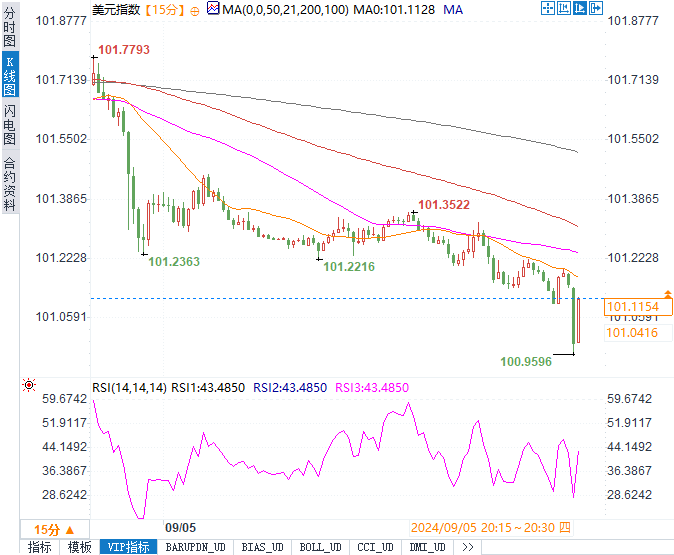Viewport: 674px width, 555px height.
Task: Click the current price tag 101.1154
Action: (638, 307)
